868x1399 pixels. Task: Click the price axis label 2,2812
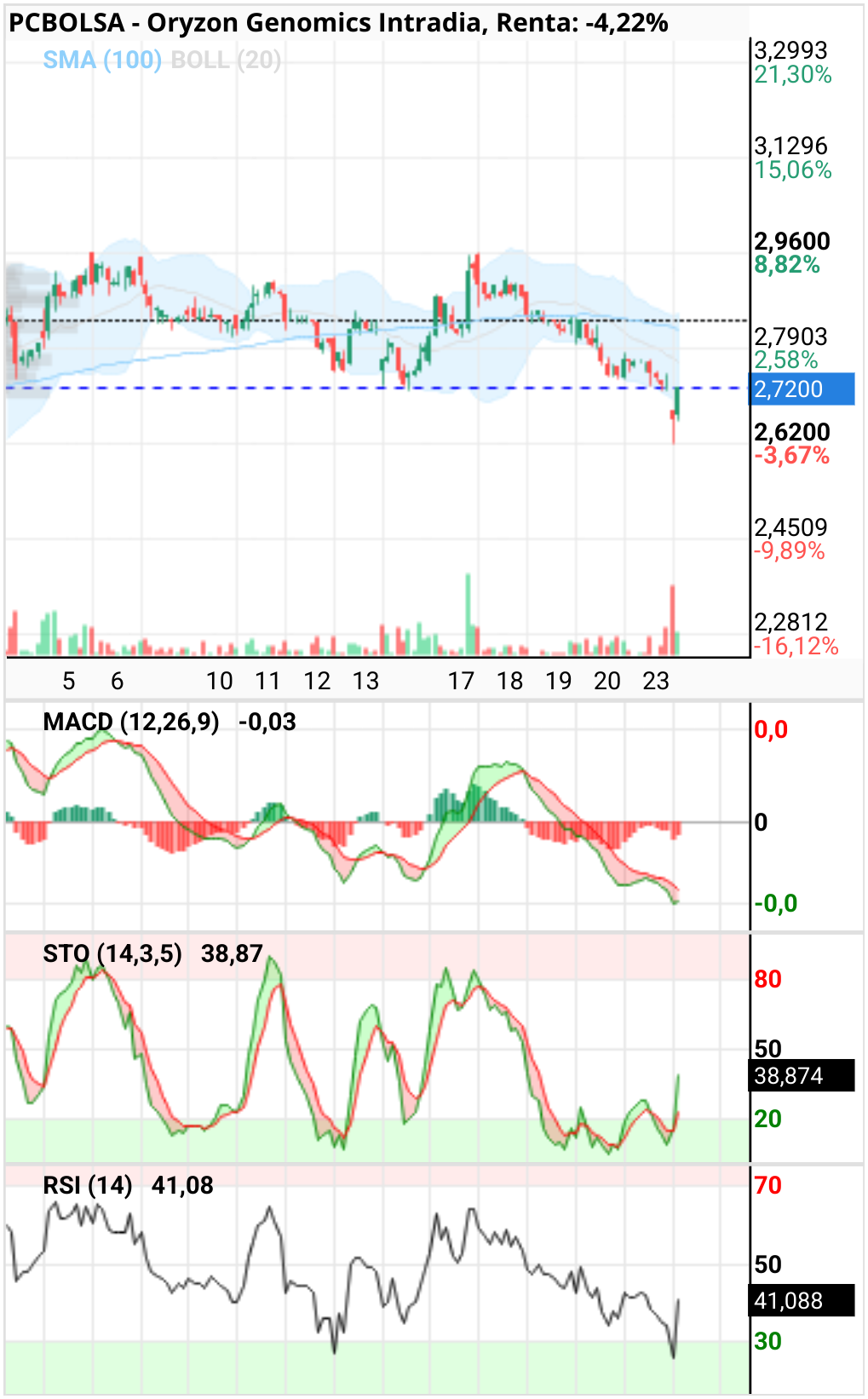tap(790, 622)
